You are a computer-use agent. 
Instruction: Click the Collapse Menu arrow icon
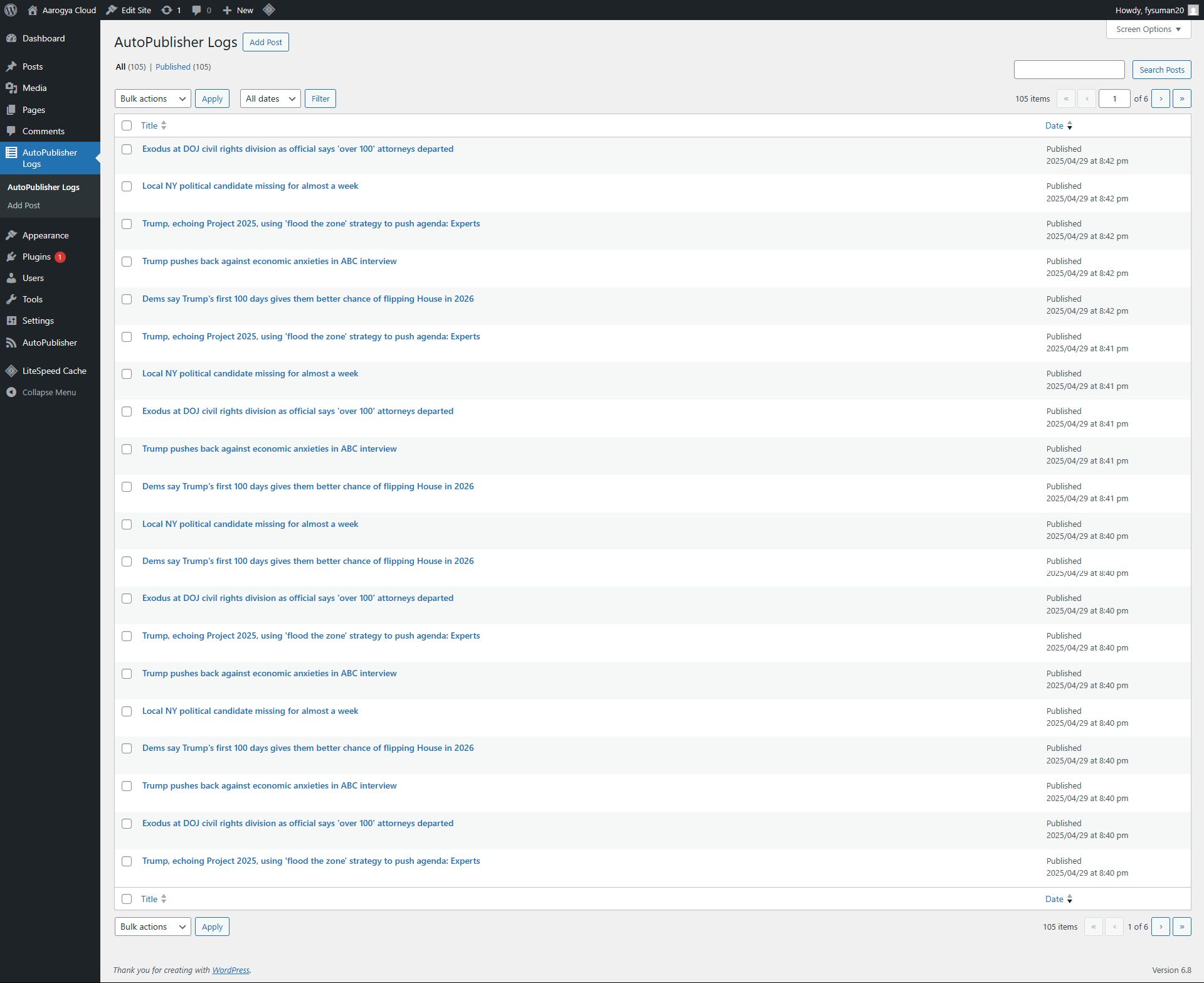(11, 392)
